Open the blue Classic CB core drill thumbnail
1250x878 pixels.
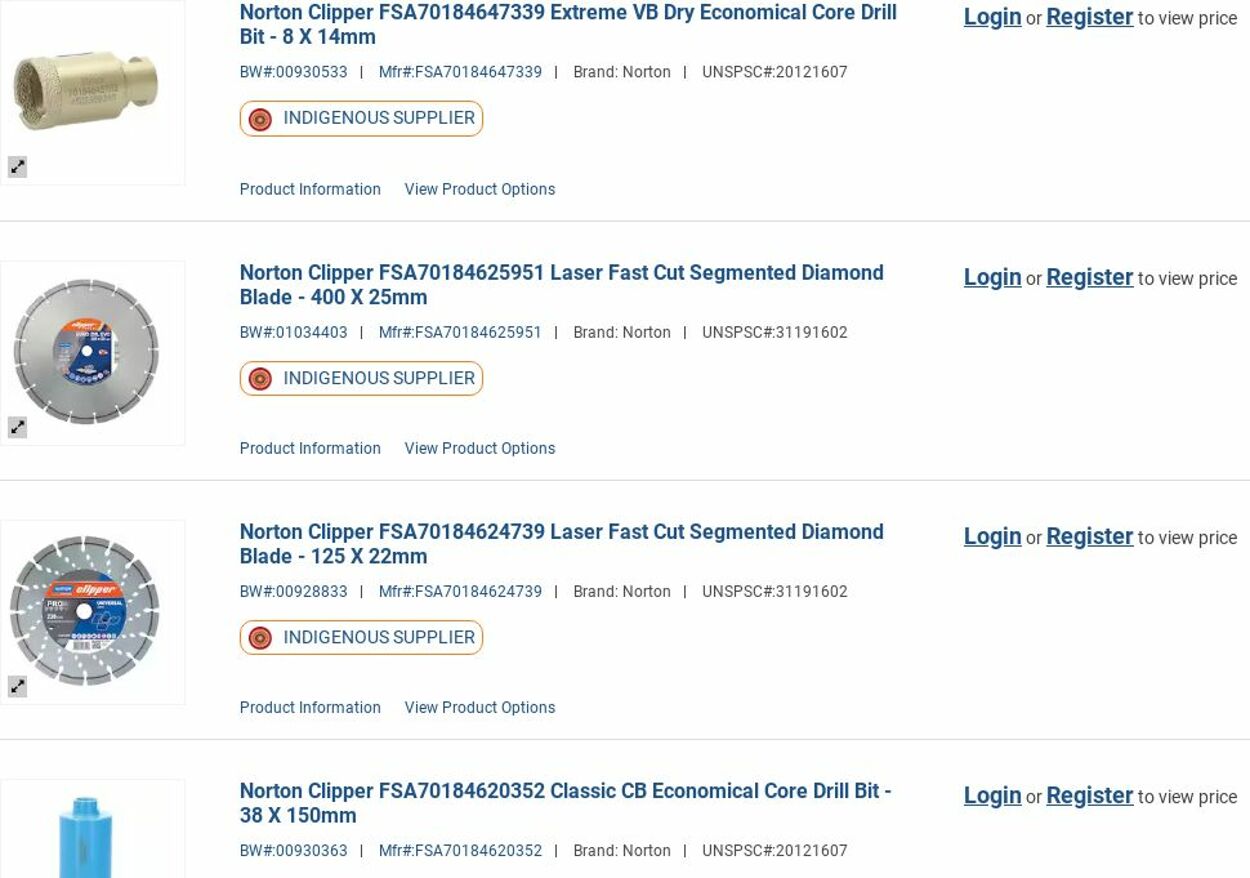[88, 834]
